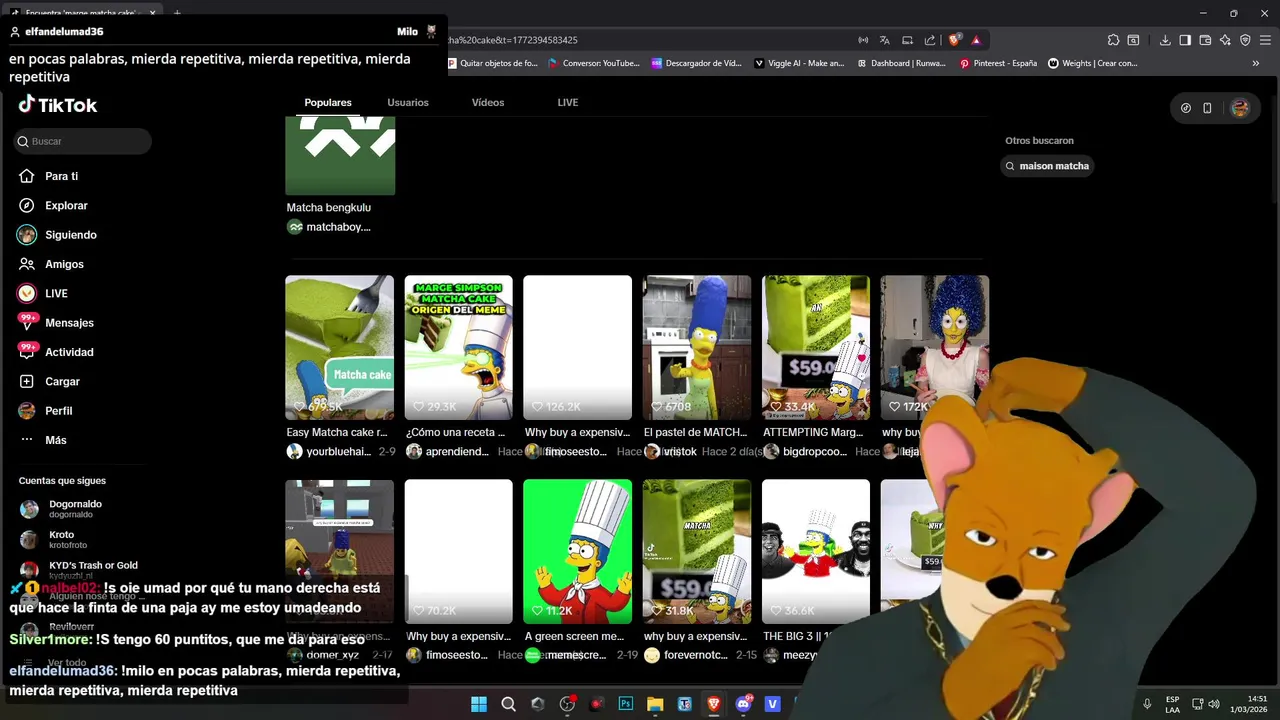Click the translate page icon in address bar
This screenshot has width=1280, height=720.
pyautogui.click(x=885, y=40)
